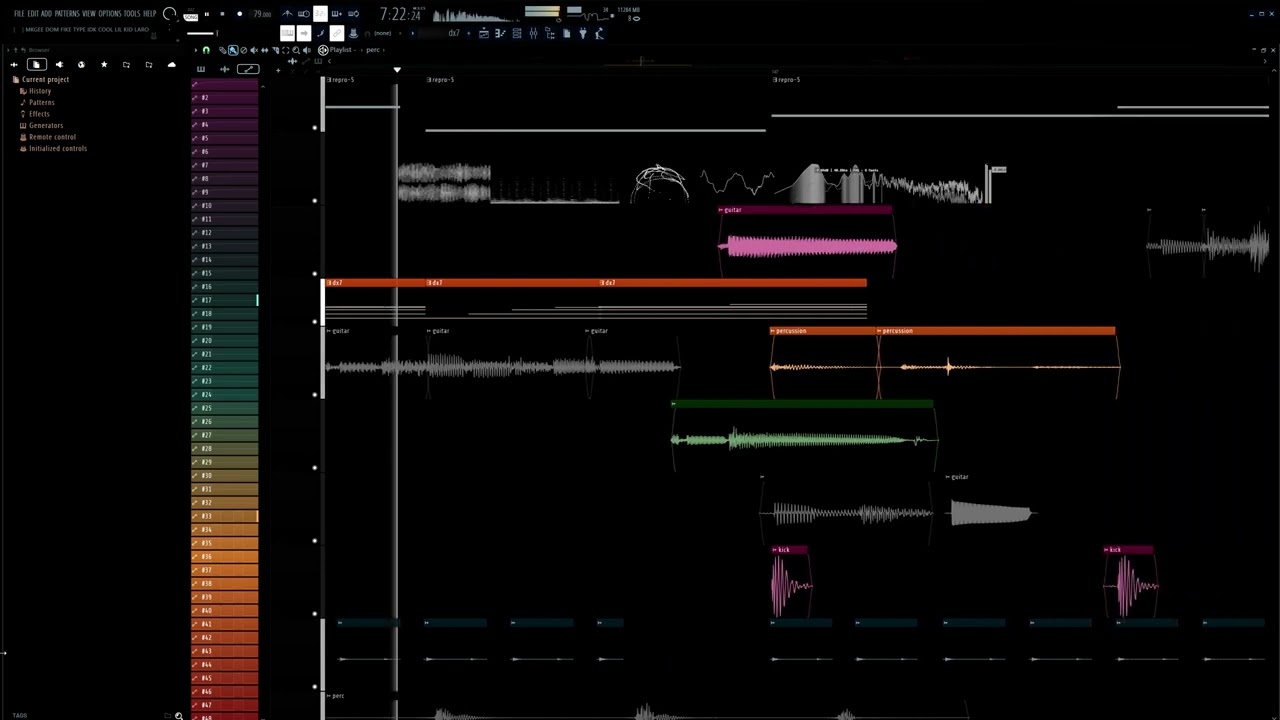Open the EDIT menu
Viewport: 1280px width, 720px height.
(33, 14)
